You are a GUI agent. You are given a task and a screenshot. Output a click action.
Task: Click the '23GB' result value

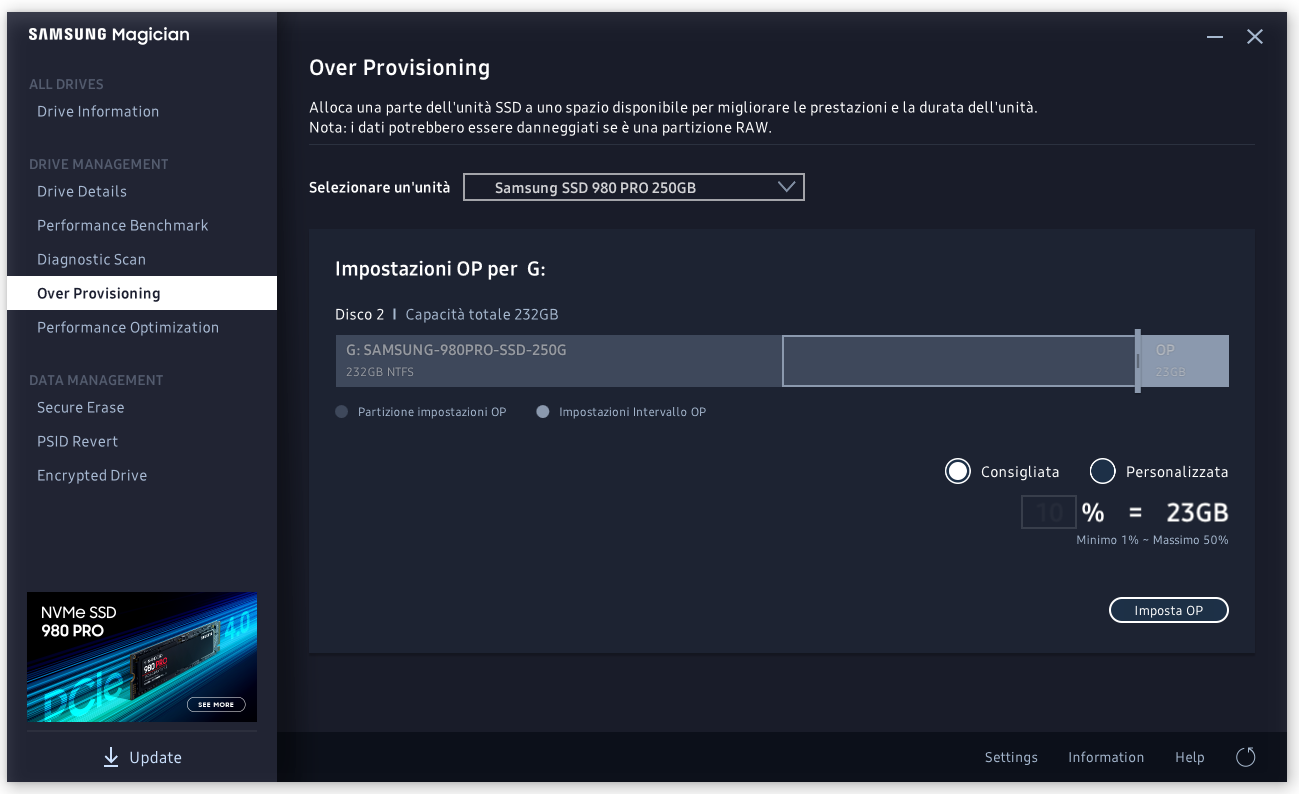1197,513
